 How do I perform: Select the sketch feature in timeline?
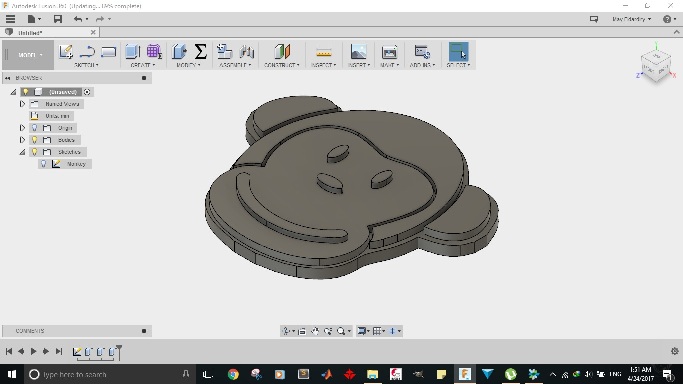click(x=77, y=351)
